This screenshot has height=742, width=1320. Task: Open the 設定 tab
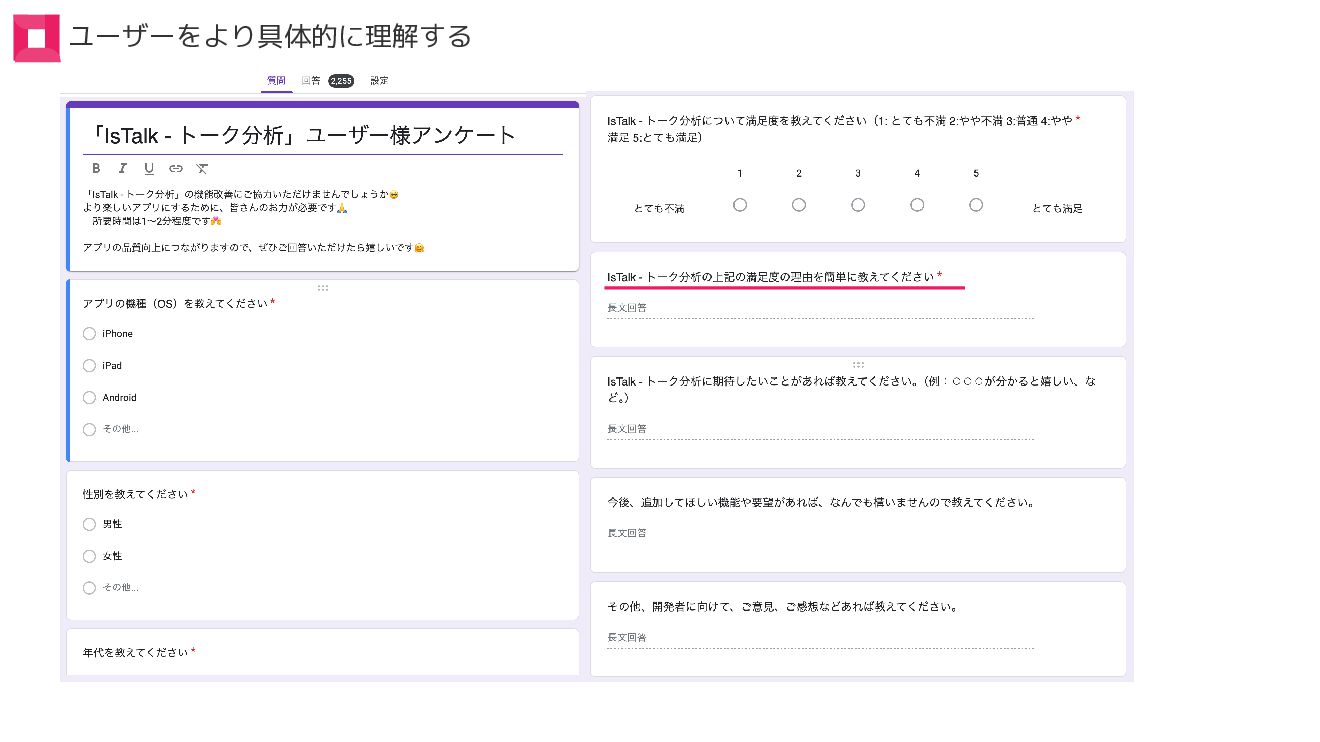coord(379,81)
